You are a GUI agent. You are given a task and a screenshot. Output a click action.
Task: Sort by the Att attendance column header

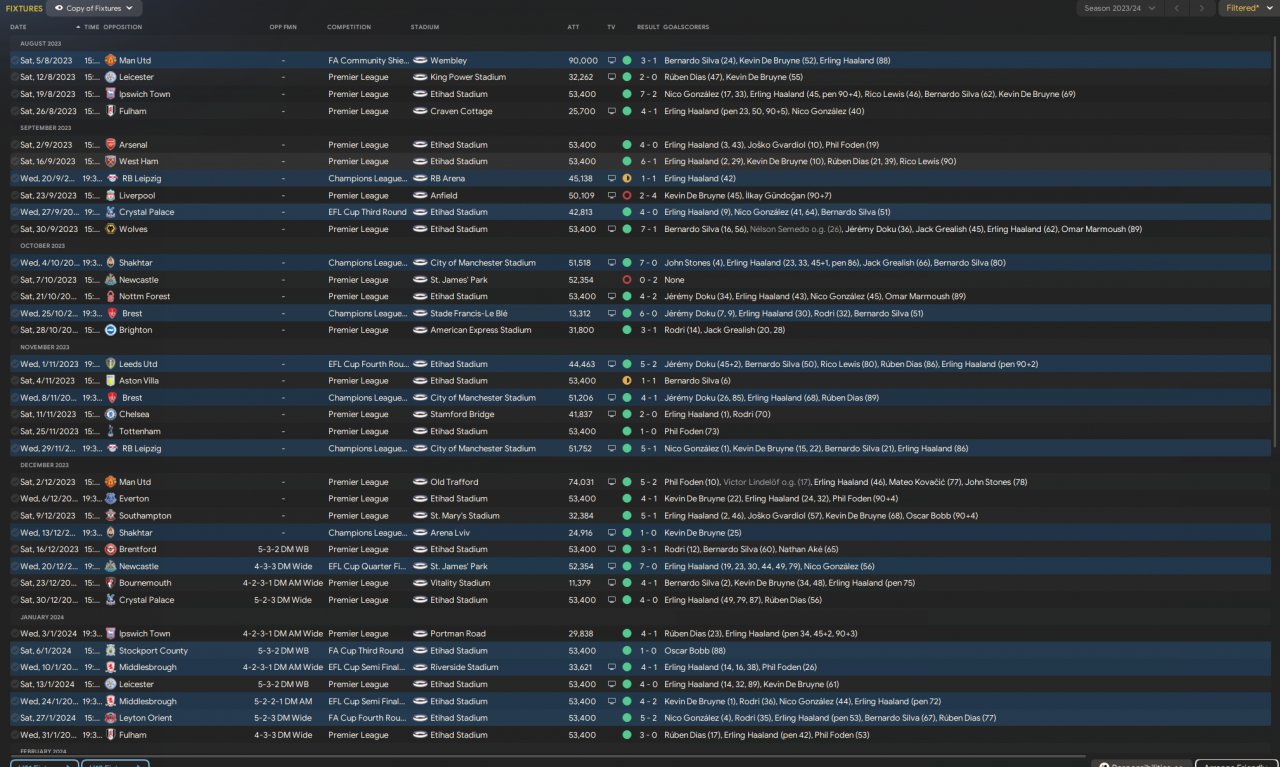coord(573,27)
